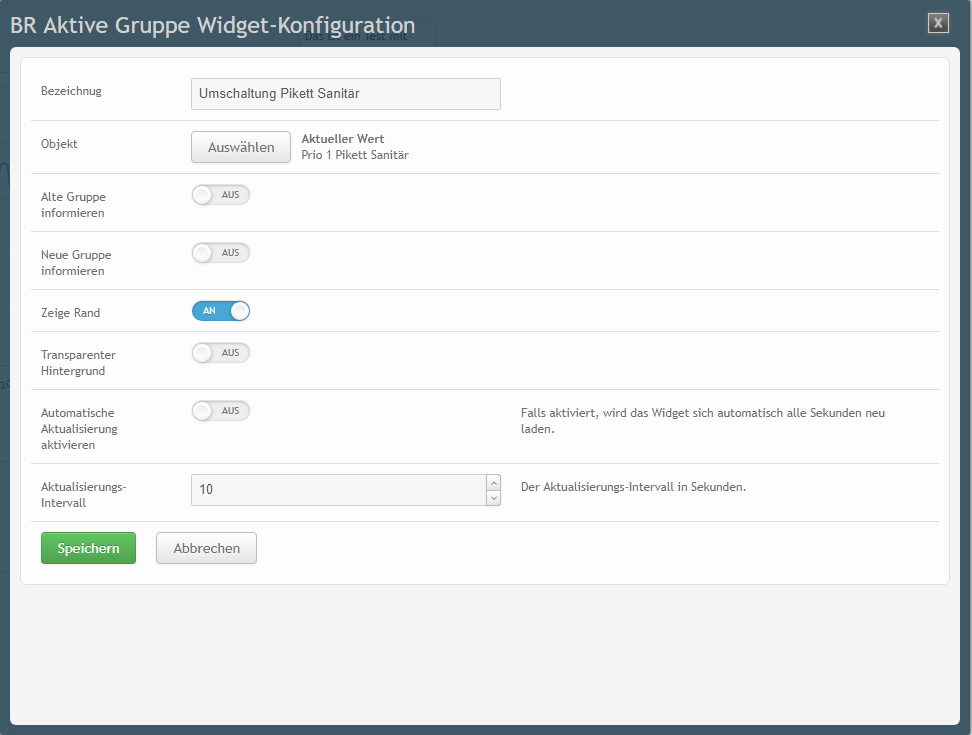This screenshot has height=735, width=972.
Task: Close the widget configuration dialog with X
Action: coord(938,23)
